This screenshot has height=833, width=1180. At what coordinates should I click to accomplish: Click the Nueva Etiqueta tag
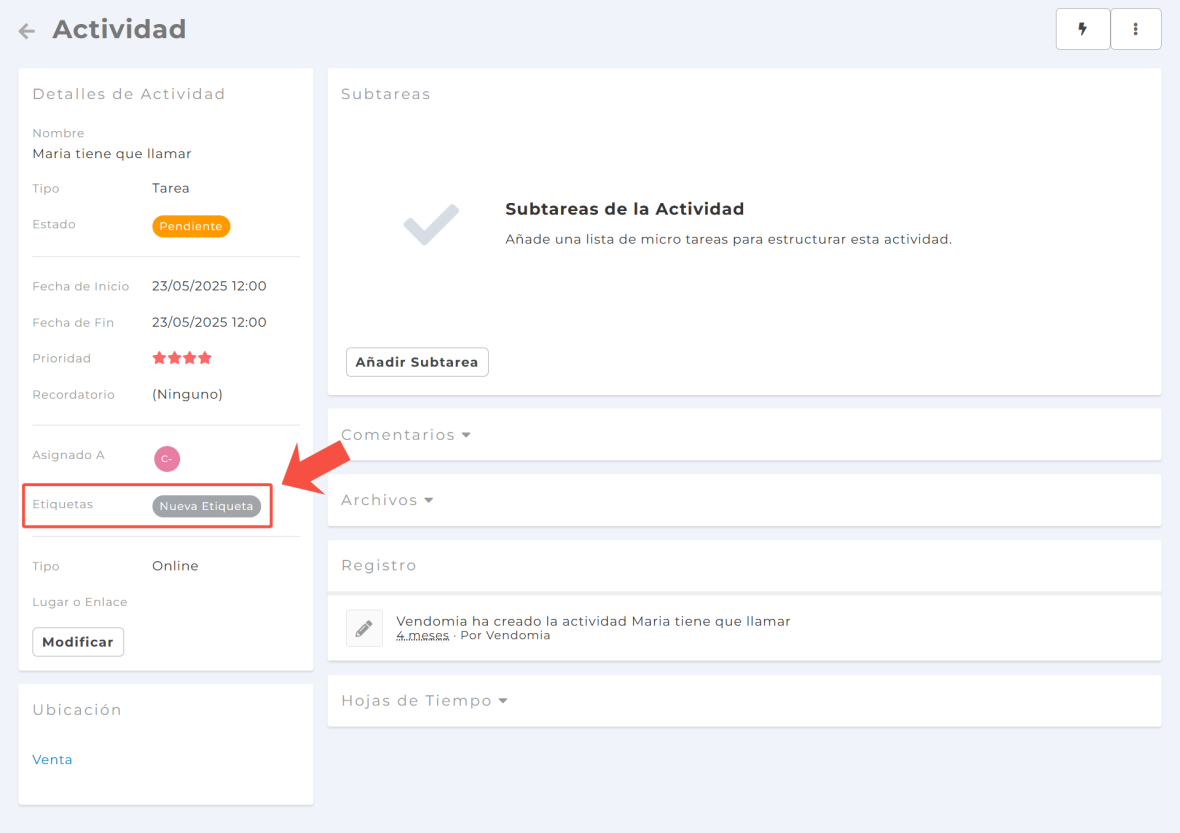206,506
